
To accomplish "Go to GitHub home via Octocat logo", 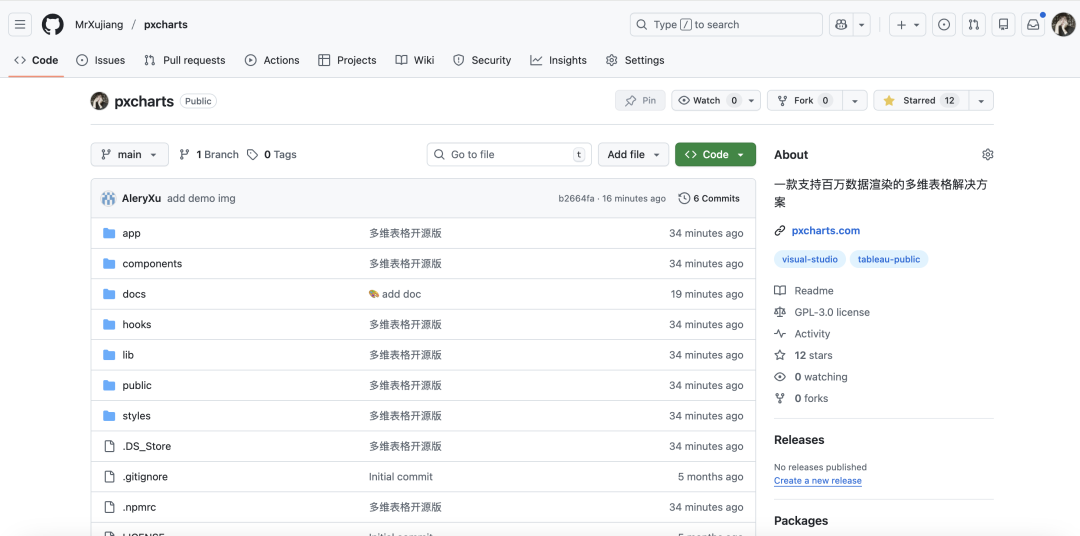I will click(x=53, y=25).
